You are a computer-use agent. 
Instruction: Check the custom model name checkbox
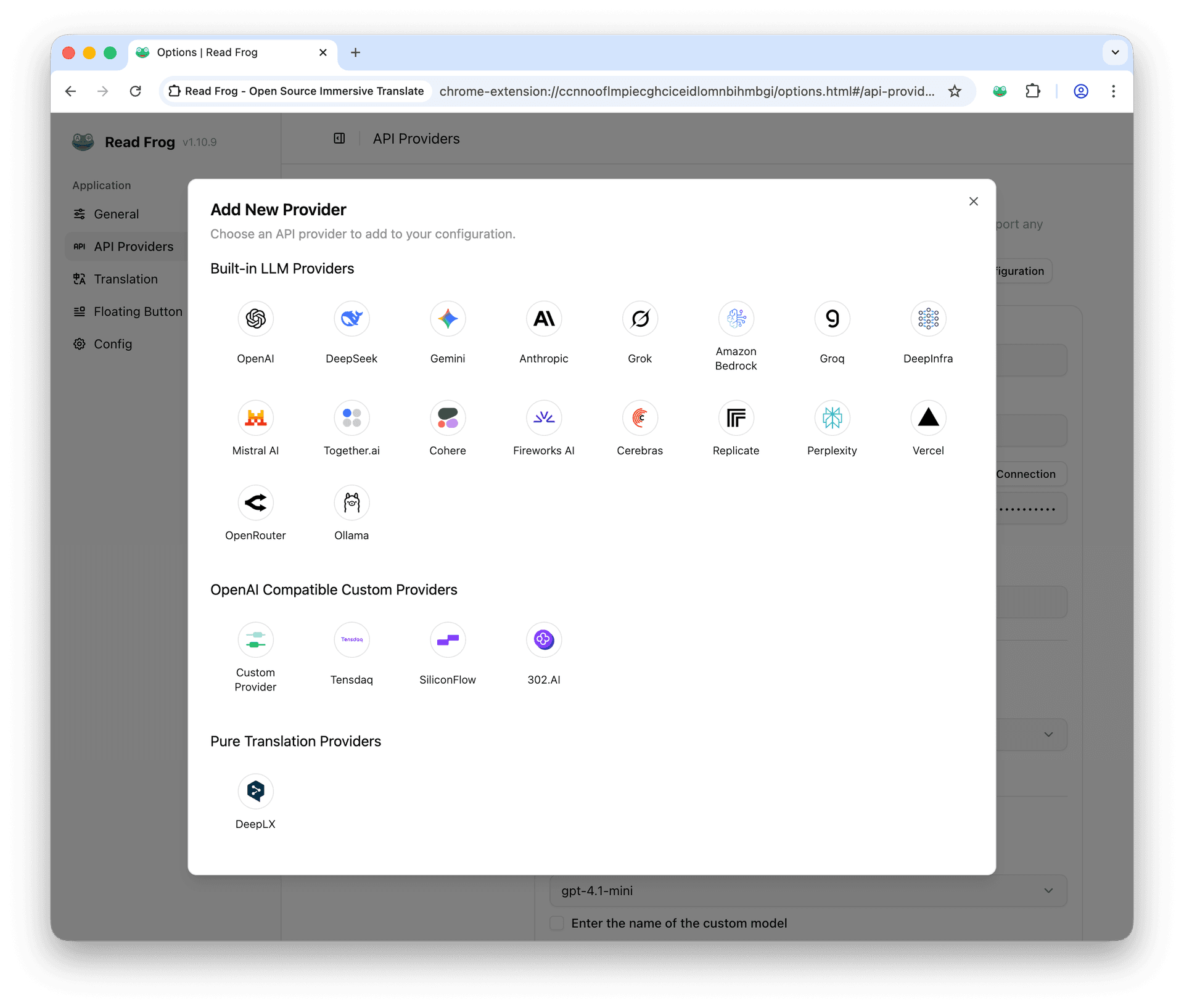pyautogui.click(x=557, y=923)
